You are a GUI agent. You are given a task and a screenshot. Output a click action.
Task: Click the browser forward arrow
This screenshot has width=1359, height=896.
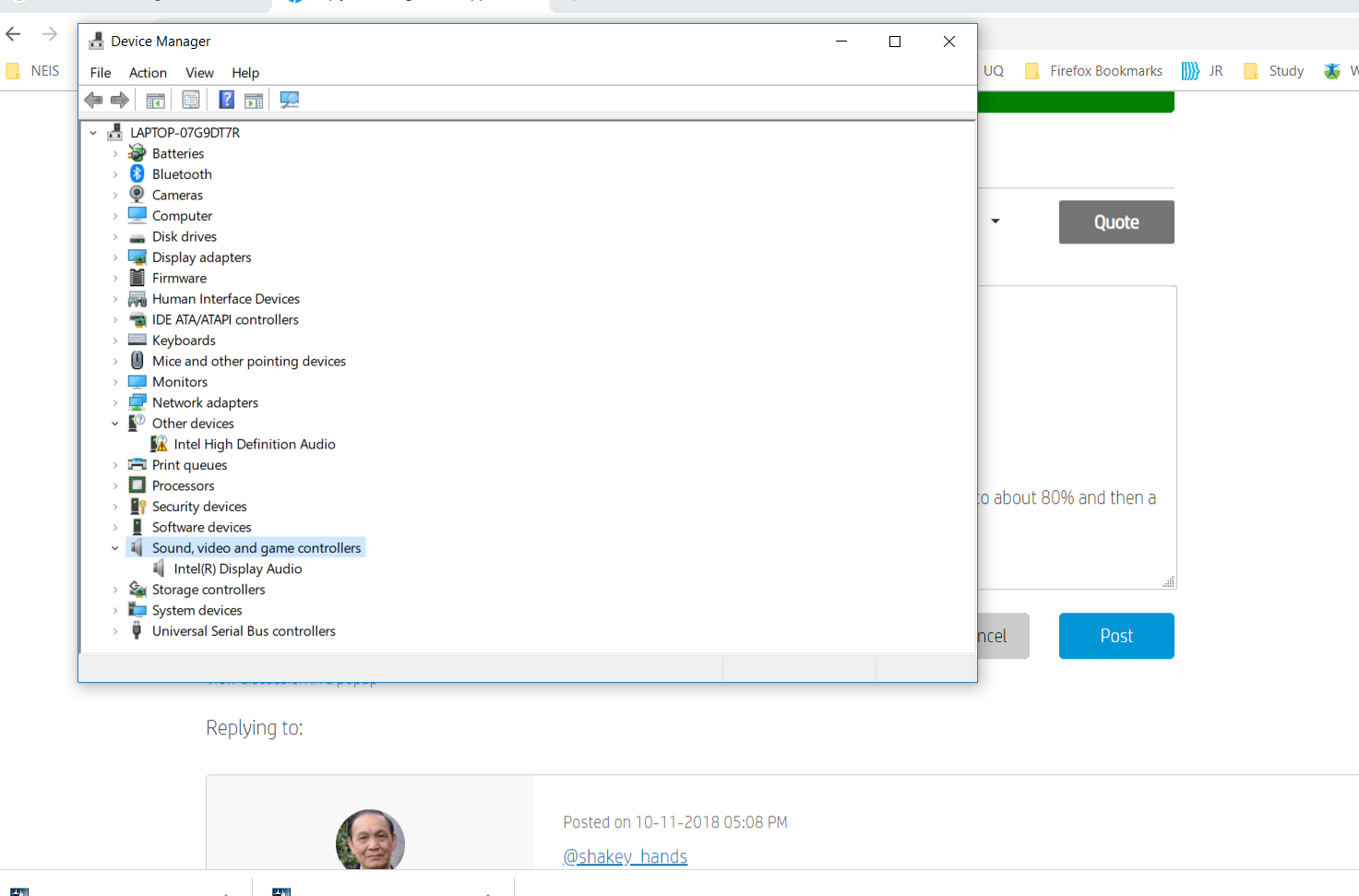pos(50,34)
